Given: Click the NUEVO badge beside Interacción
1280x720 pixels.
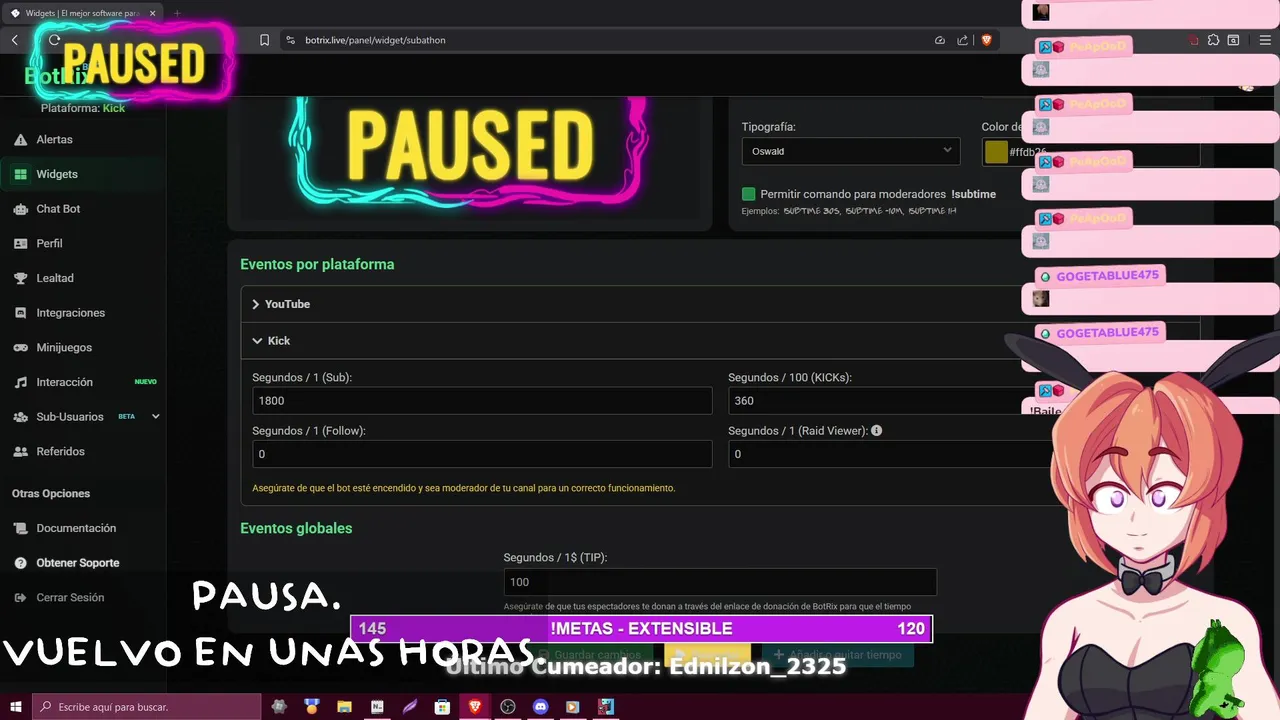Looking at the screenshot, I should pos(146,382).
